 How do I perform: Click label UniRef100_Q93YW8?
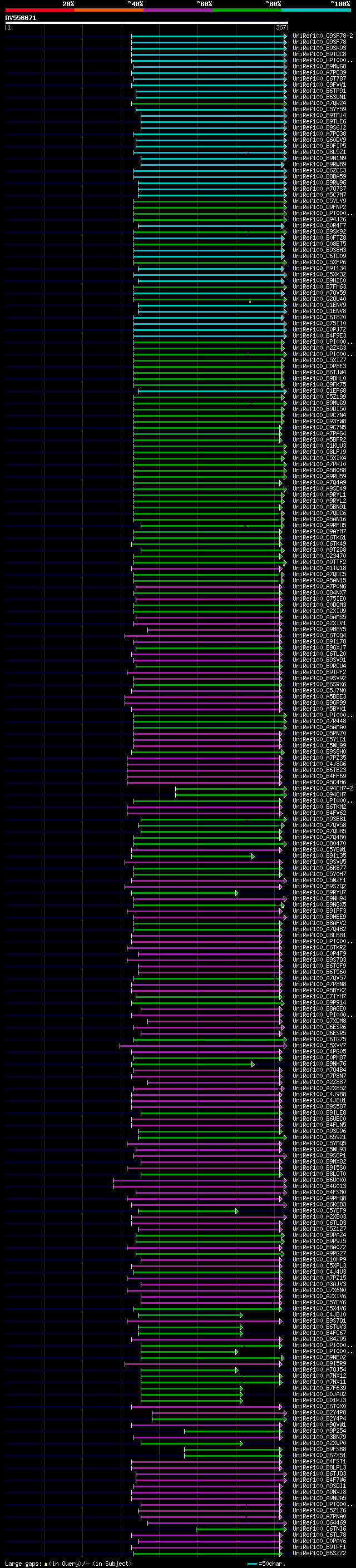pyautogui.click(x=319, y=421)
